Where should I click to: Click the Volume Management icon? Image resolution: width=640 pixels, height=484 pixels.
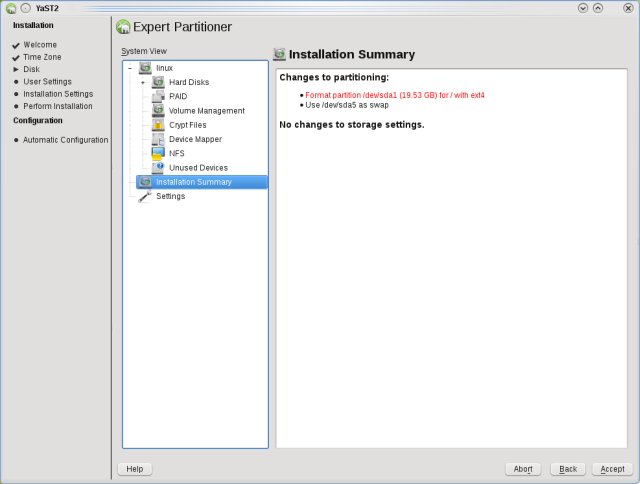pyautogui.click(x=158, y=111)
